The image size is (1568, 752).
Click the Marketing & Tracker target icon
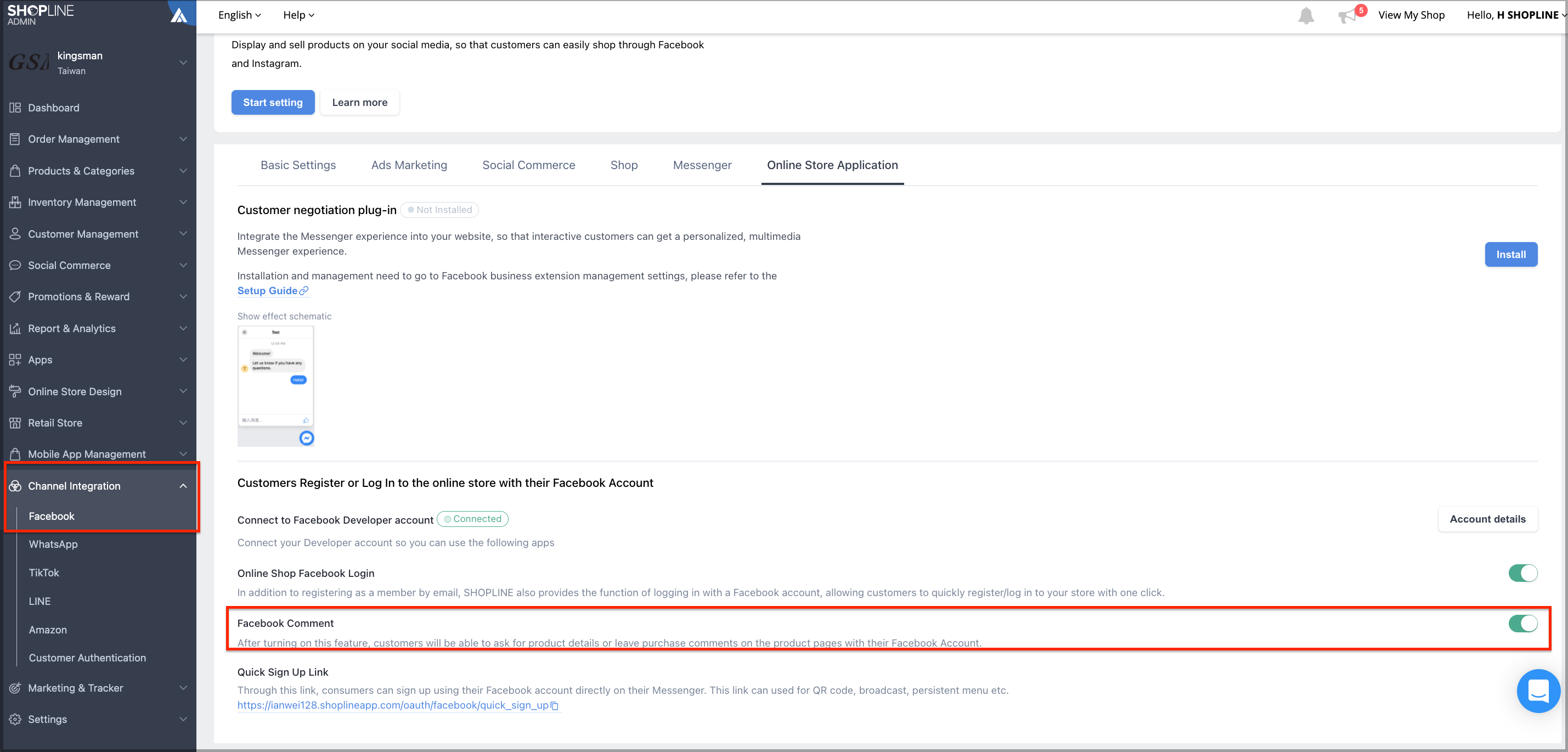pyautogui.click(x=15, y=688)
